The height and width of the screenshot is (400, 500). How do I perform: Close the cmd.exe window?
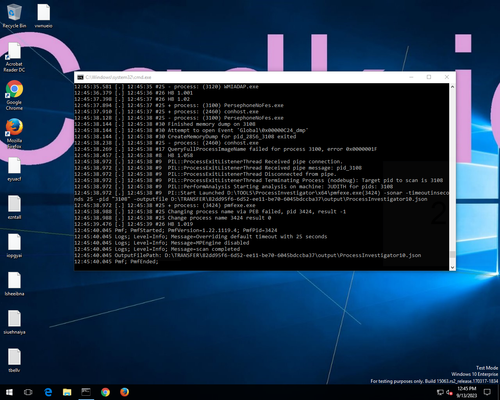[x=447, y=77]
